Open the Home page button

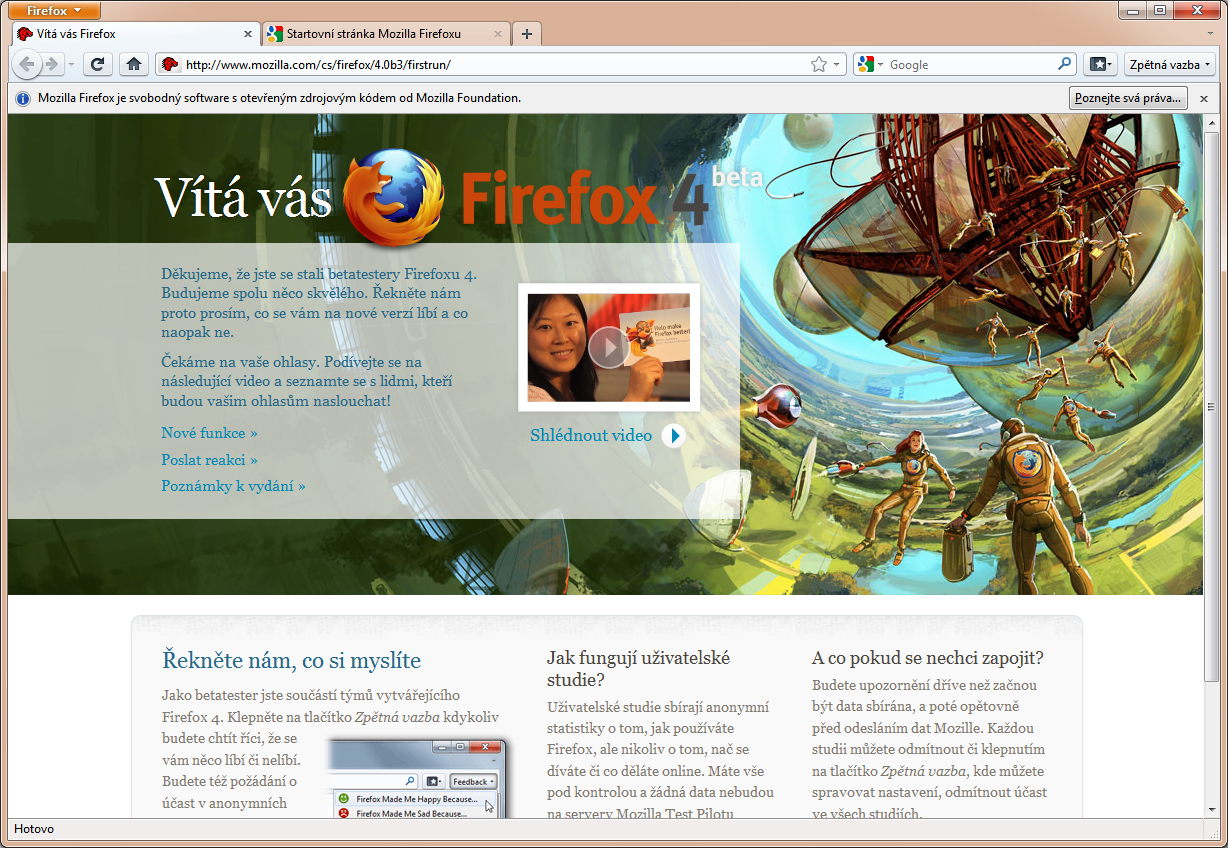[133, 64]
